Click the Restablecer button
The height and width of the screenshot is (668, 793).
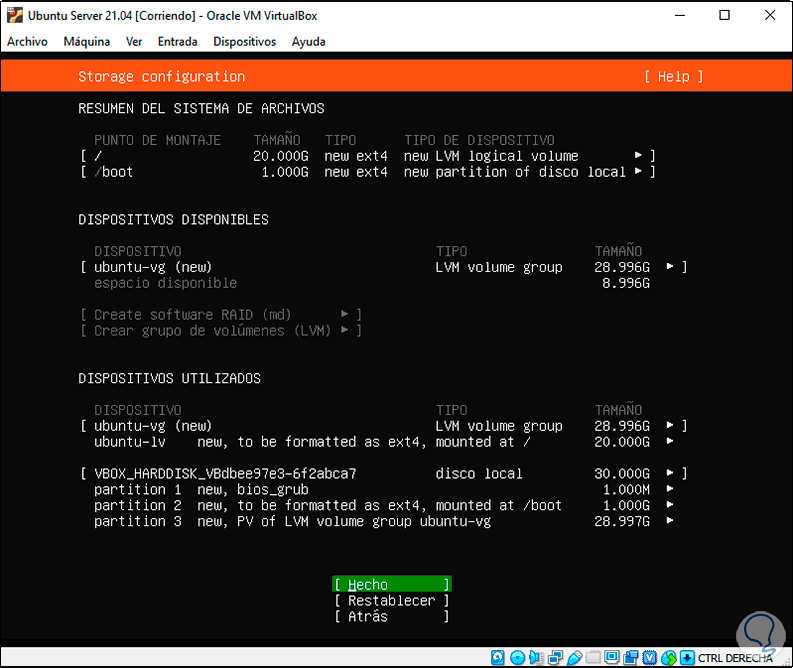pyautogui.click(x=391, y=601)
